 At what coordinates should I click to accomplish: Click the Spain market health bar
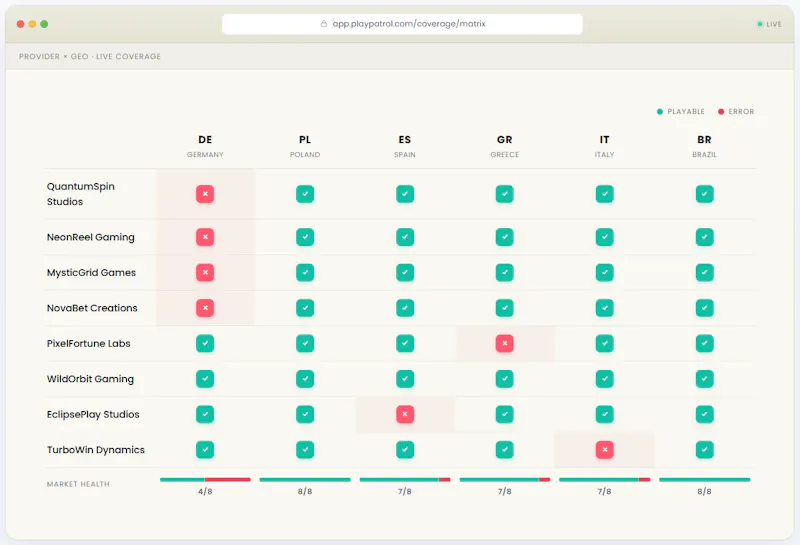[x=405, y=480]
